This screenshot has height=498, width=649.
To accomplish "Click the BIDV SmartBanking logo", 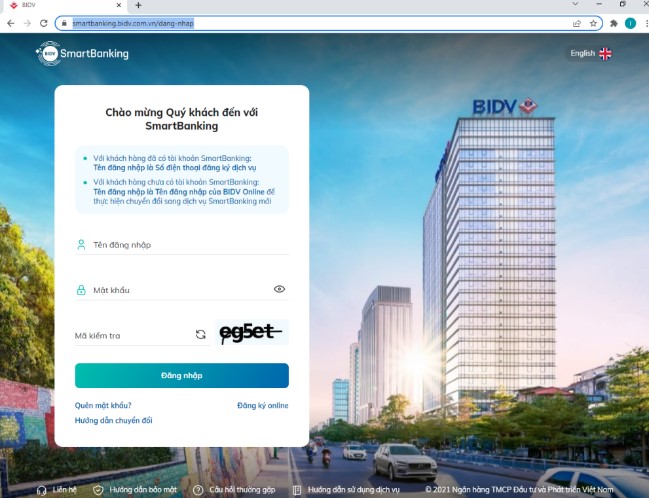I will (82, 53).
